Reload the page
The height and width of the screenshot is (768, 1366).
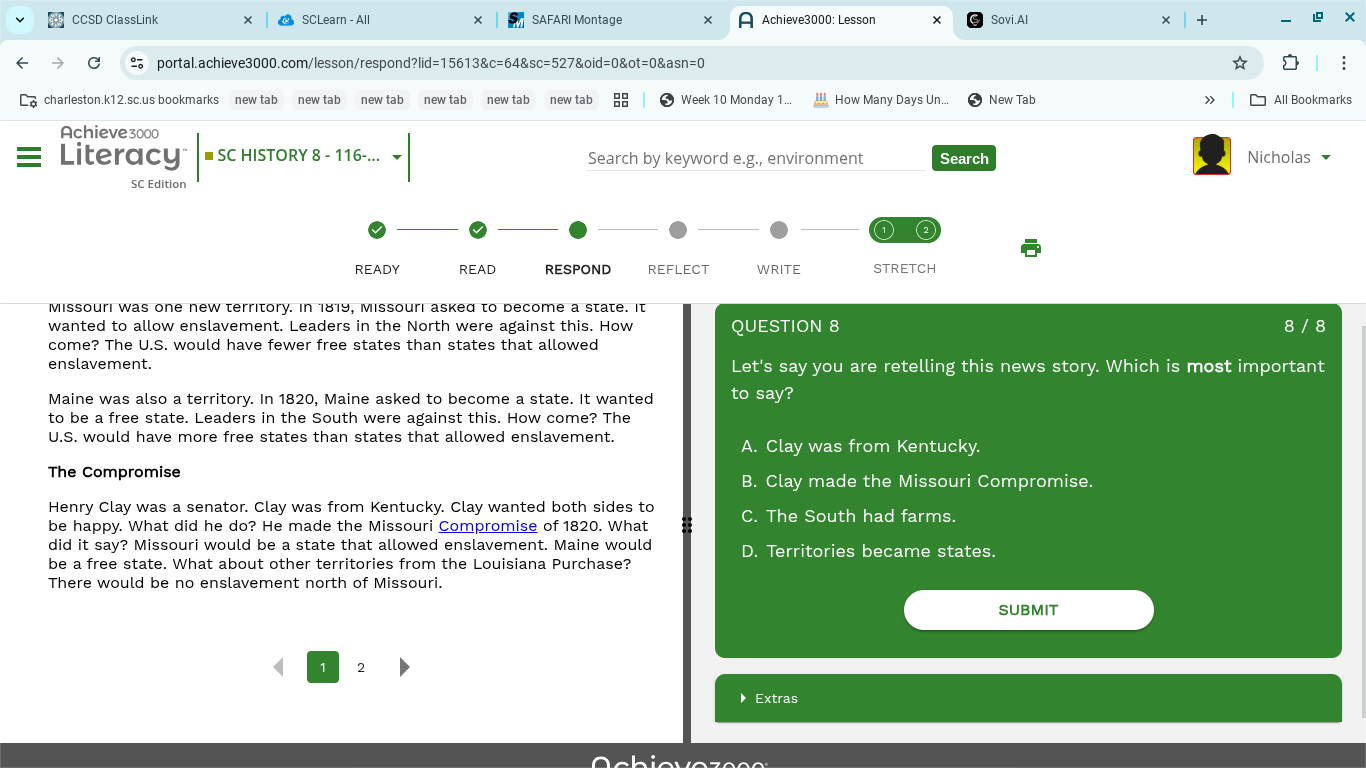coord(94,63)
